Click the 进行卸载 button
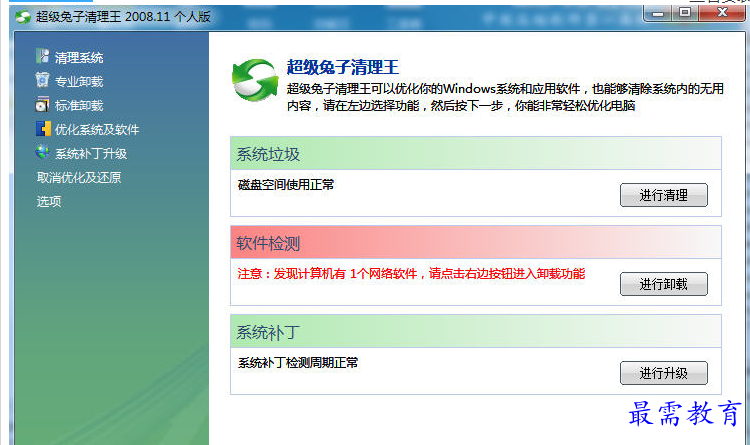The image size is (750, 445). [663, 284]
